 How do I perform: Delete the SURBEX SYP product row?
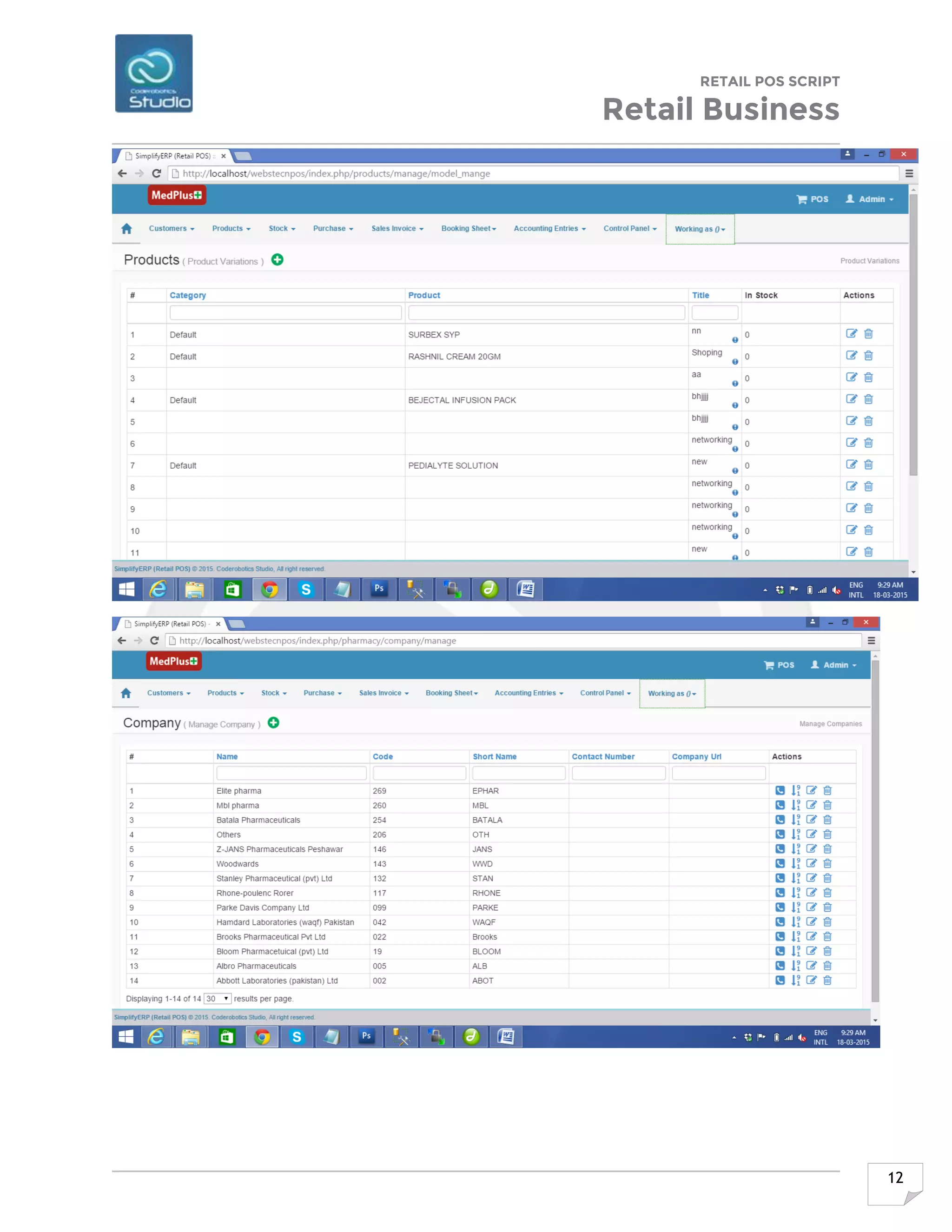coord(868,333)
